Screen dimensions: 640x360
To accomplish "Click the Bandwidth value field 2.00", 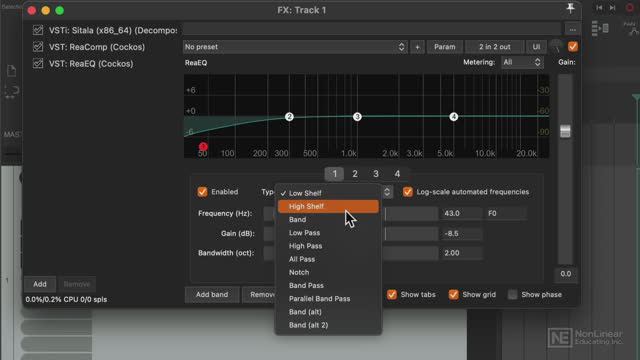I will tap(461, 253).
